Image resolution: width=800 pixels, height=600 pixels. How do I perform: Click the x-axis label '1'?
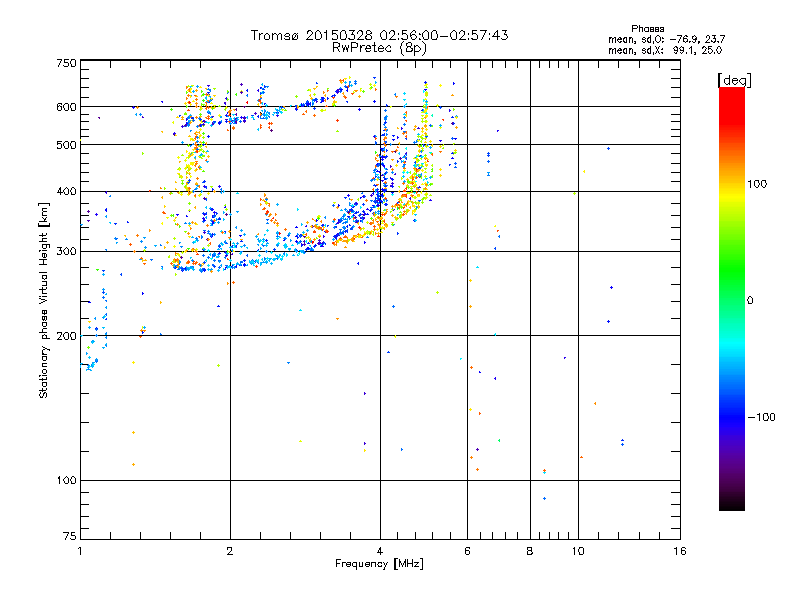pyautogui.click(x=80, y=551)
